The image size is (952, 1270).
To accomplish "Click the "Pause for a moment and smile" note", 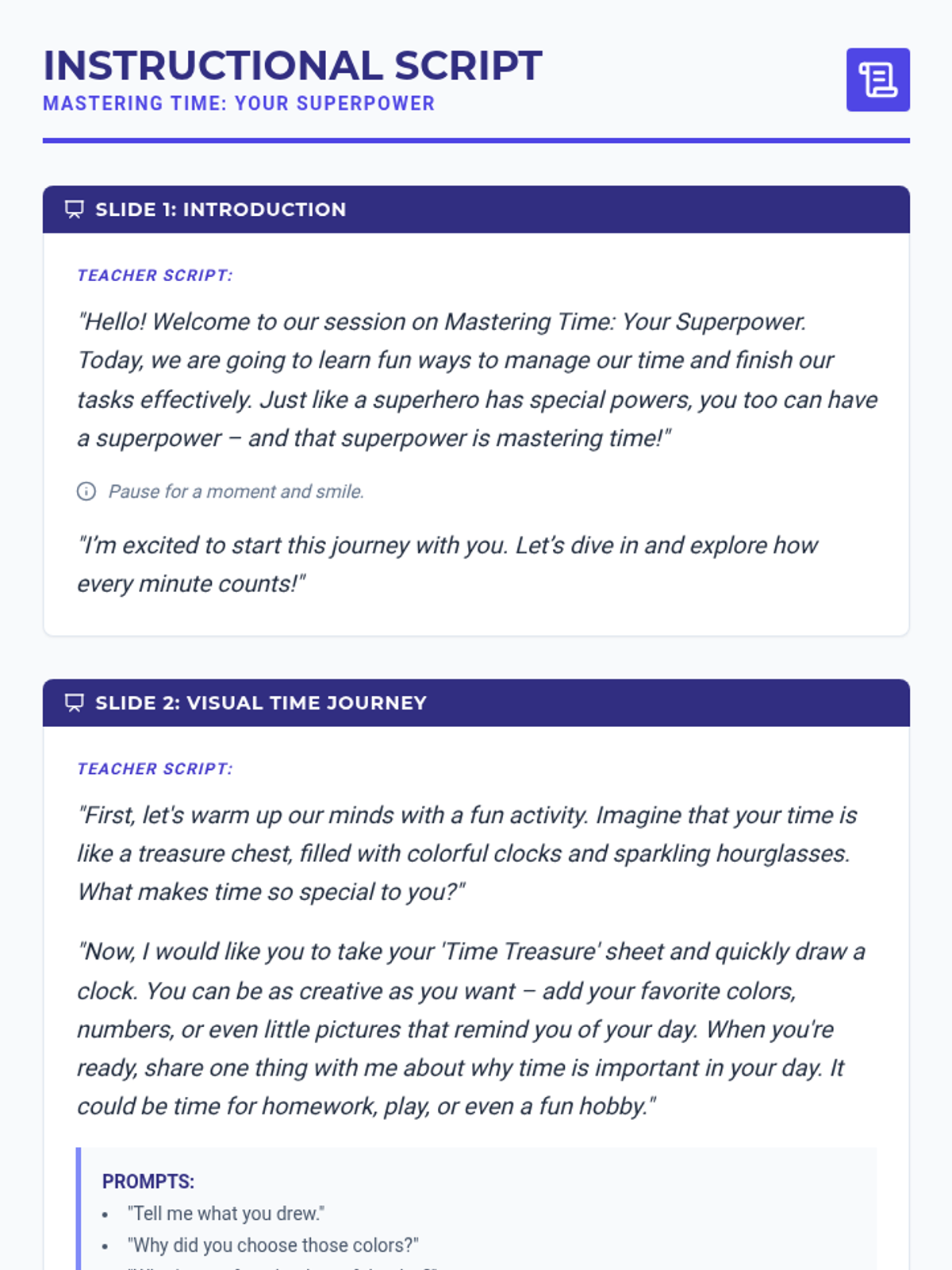I will [x=236, y=492].
